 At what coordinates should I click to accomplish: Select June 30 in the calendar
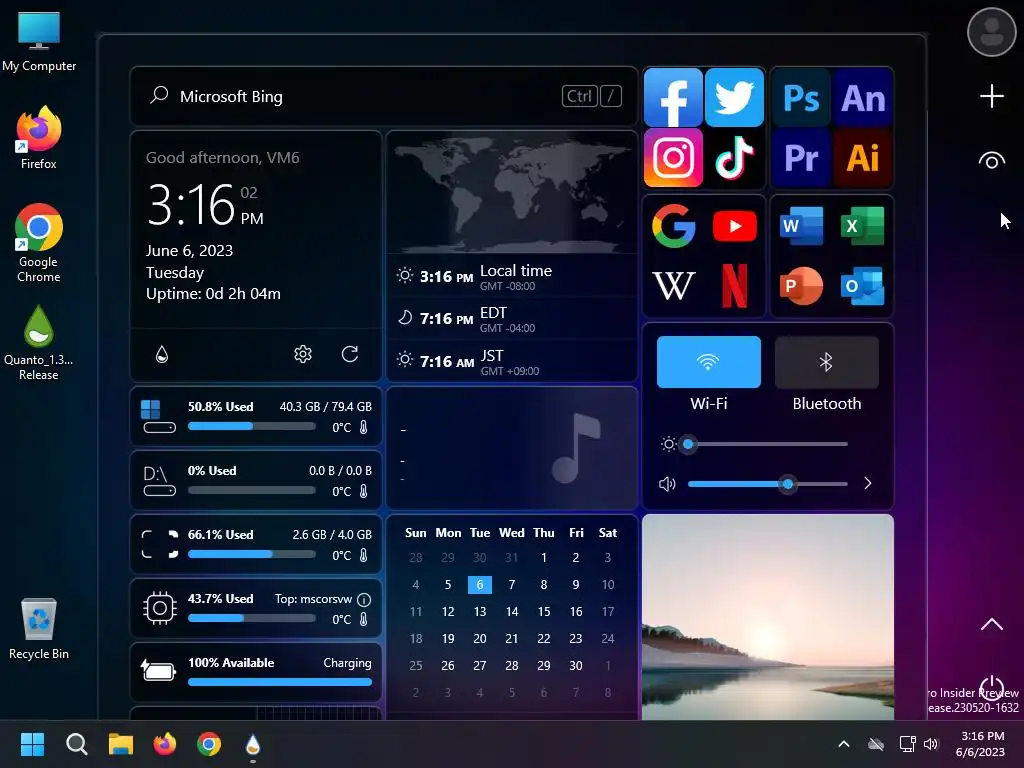click(x=575, y=665)
